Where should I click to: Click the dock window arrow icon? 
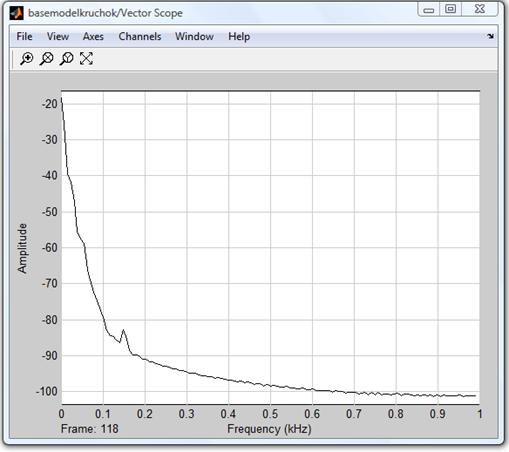point(490,36)
